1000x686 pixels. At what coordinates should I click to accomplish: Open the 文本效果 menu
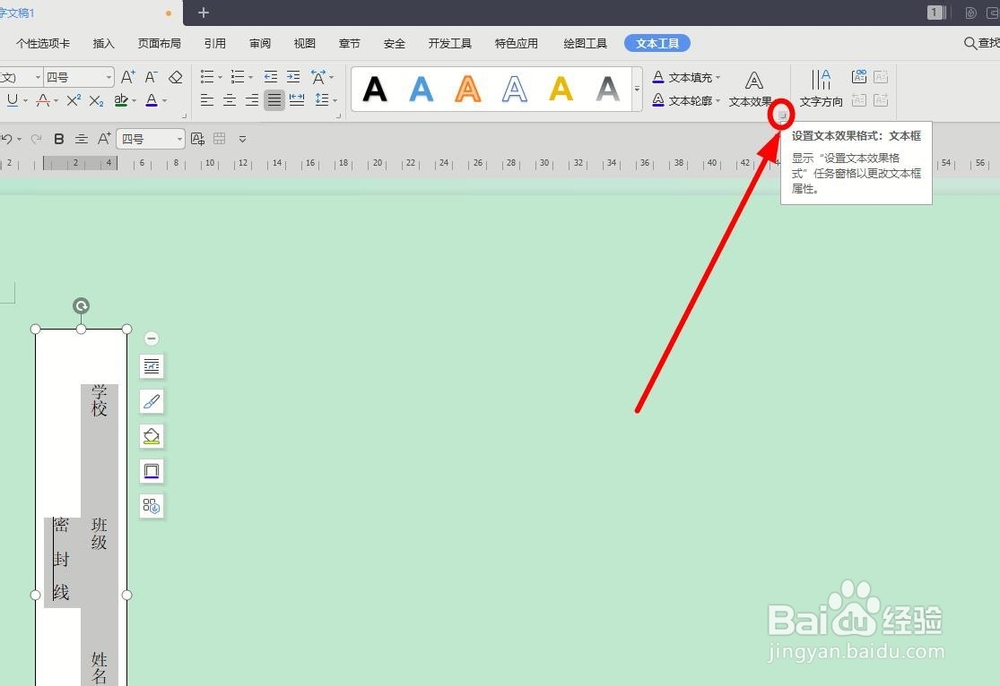pyautogui.click(x=751, y=89)
